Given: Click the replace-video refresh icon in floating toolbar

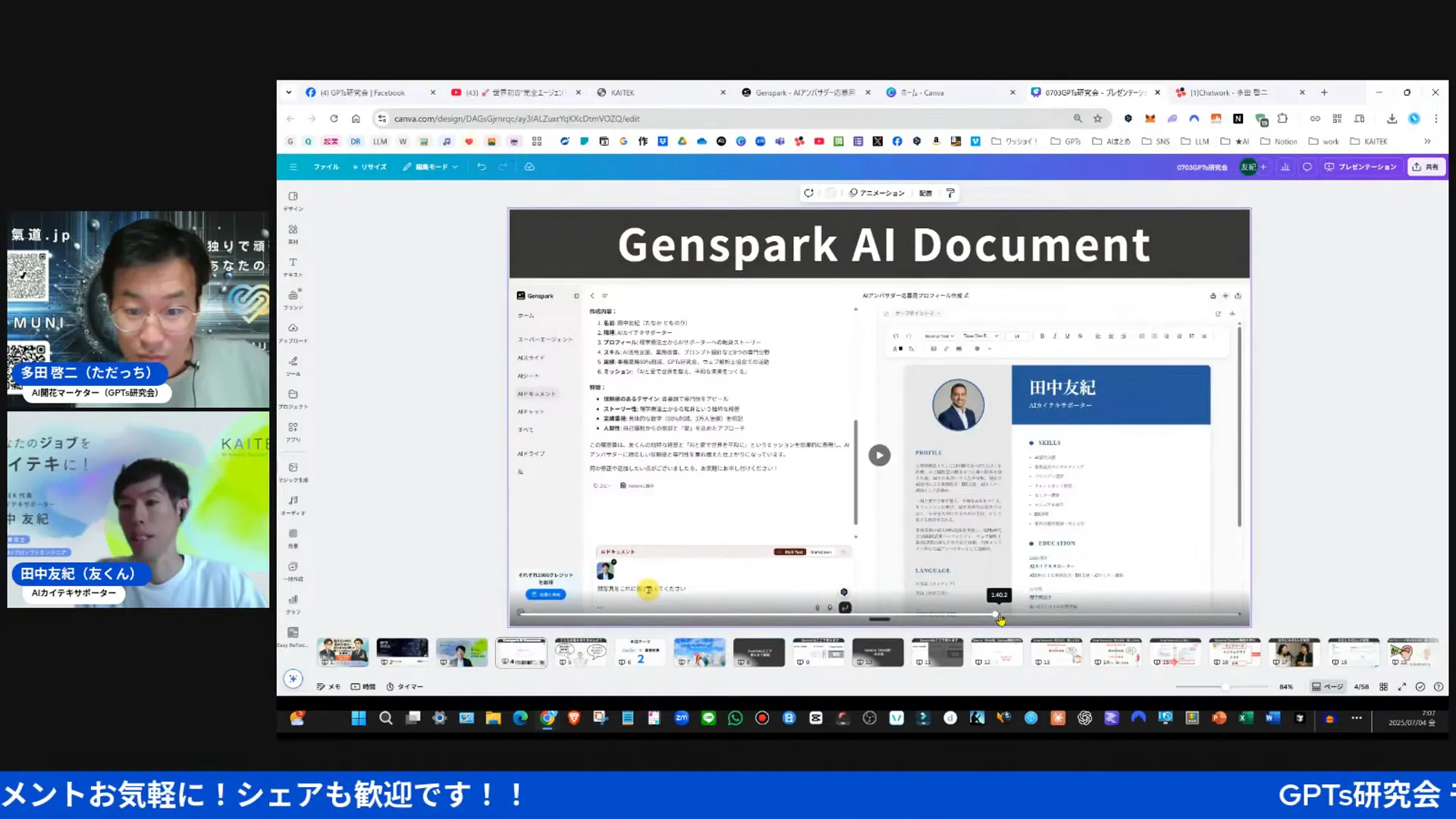Looking at the screenshot, I should click(809, 193).
